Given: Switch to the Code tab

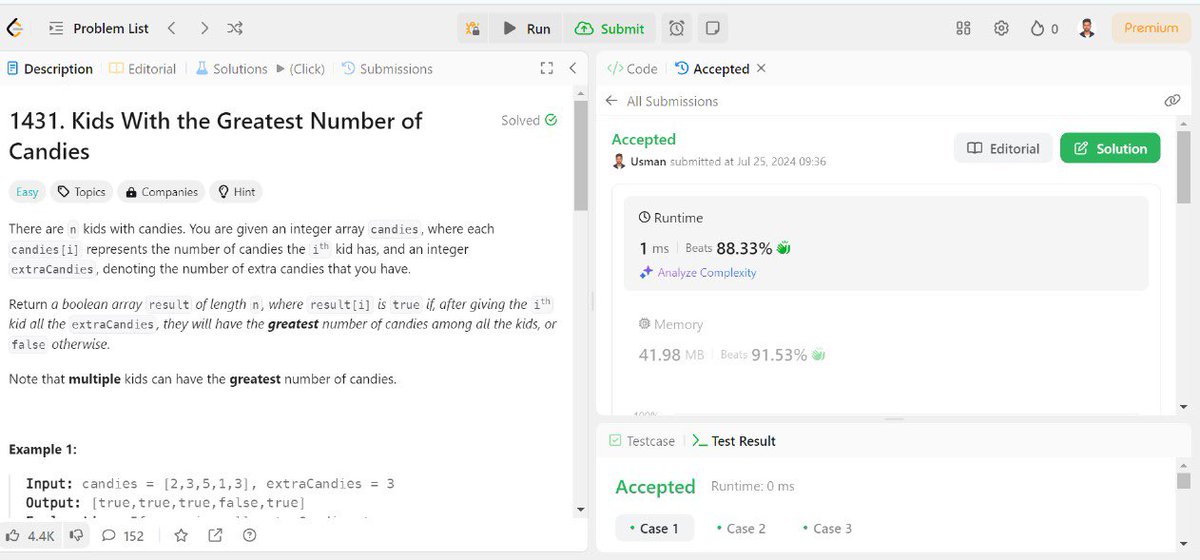Looking at the screenshot, I should tap(632, 69).
